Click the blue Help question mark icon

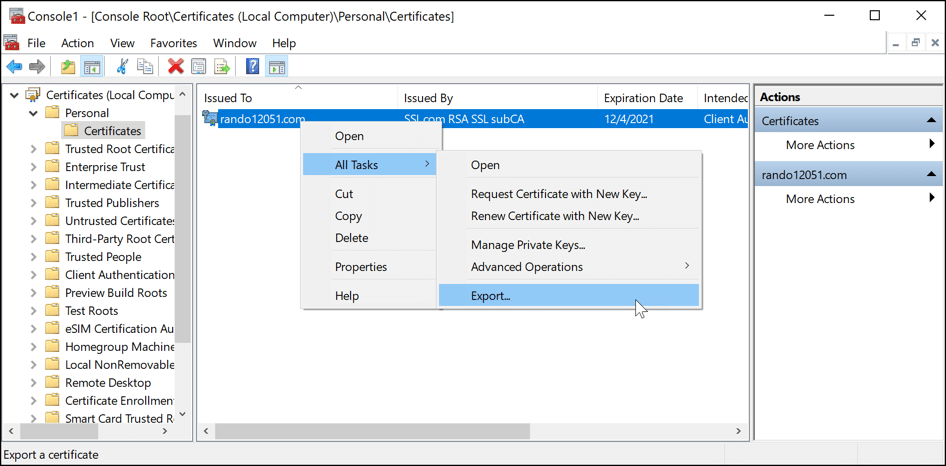tap(252, 67)
